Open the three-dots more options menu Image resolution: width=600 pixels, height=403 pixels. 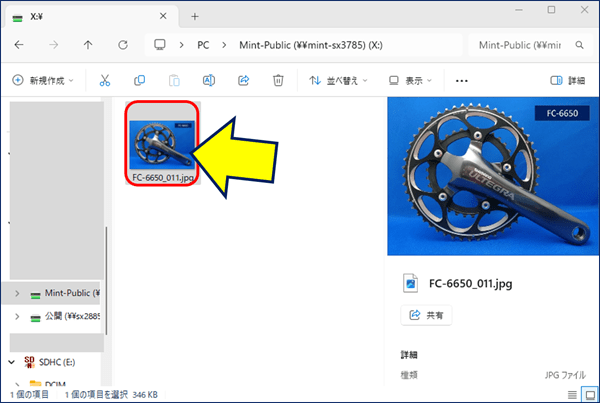[x=461, y=81]
